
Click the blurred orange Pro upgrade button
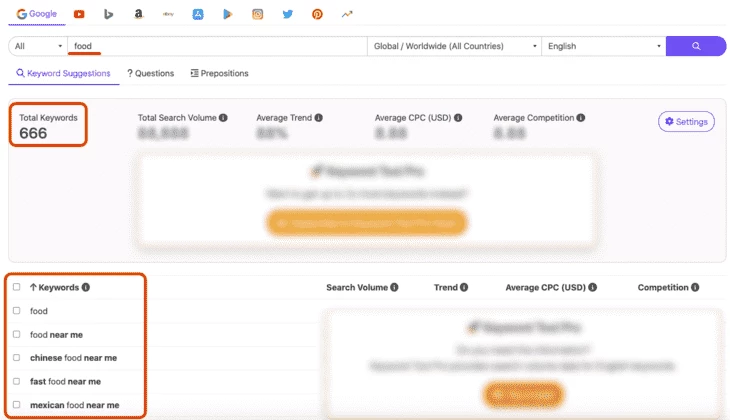pos(367,223)
